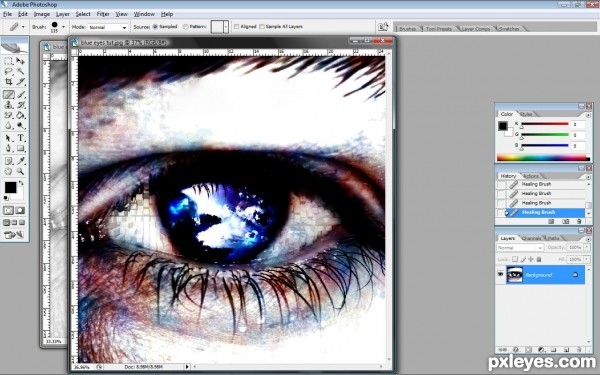Open the tool preset picker arrow
600x375 pixels.
click(23, 27)
